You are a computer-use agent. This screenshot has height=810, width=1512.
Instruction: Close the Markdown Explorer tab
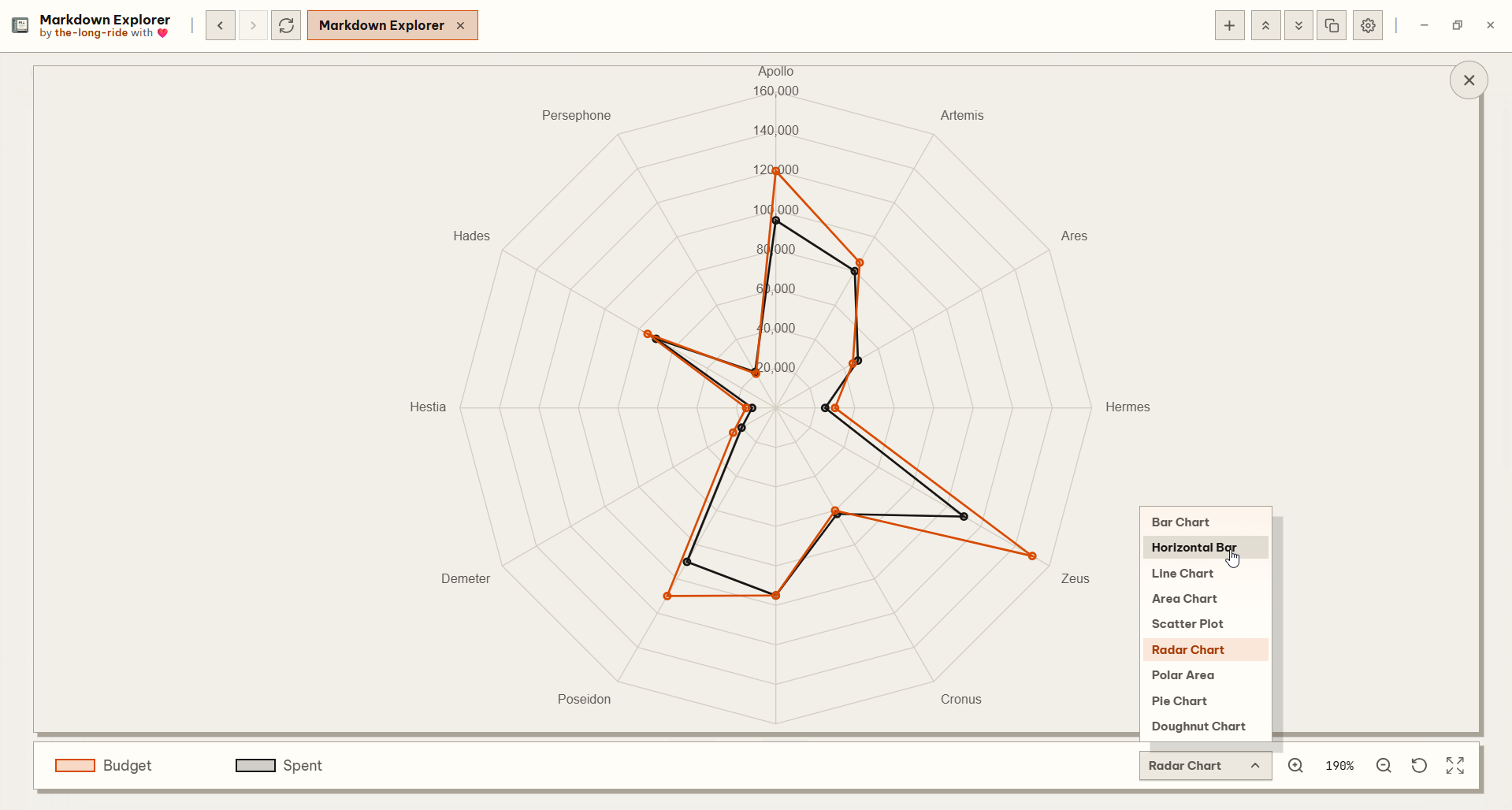tap(461, 25)
